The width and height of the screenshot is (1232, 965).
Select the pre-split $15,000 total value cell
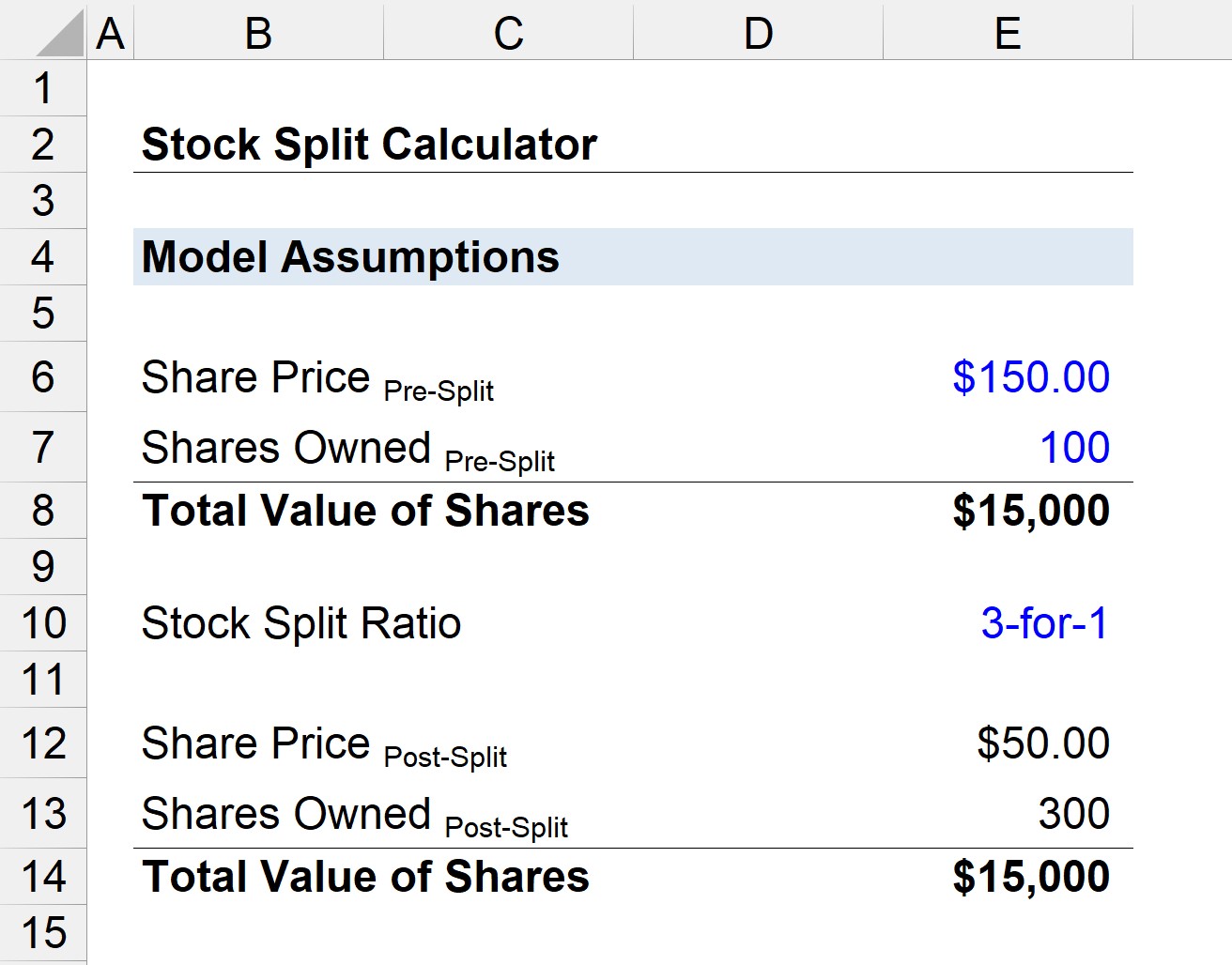1030,511
